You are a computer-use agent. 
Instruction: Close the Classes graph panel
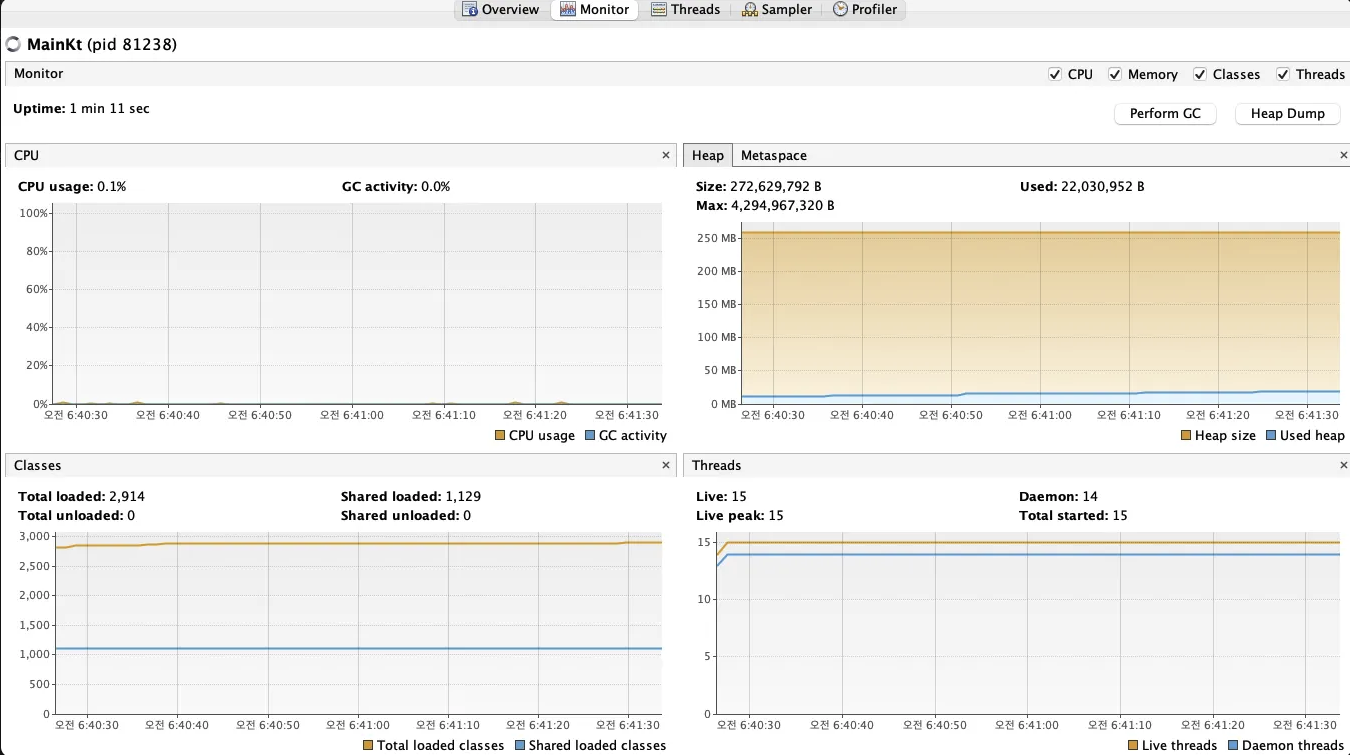666,466
